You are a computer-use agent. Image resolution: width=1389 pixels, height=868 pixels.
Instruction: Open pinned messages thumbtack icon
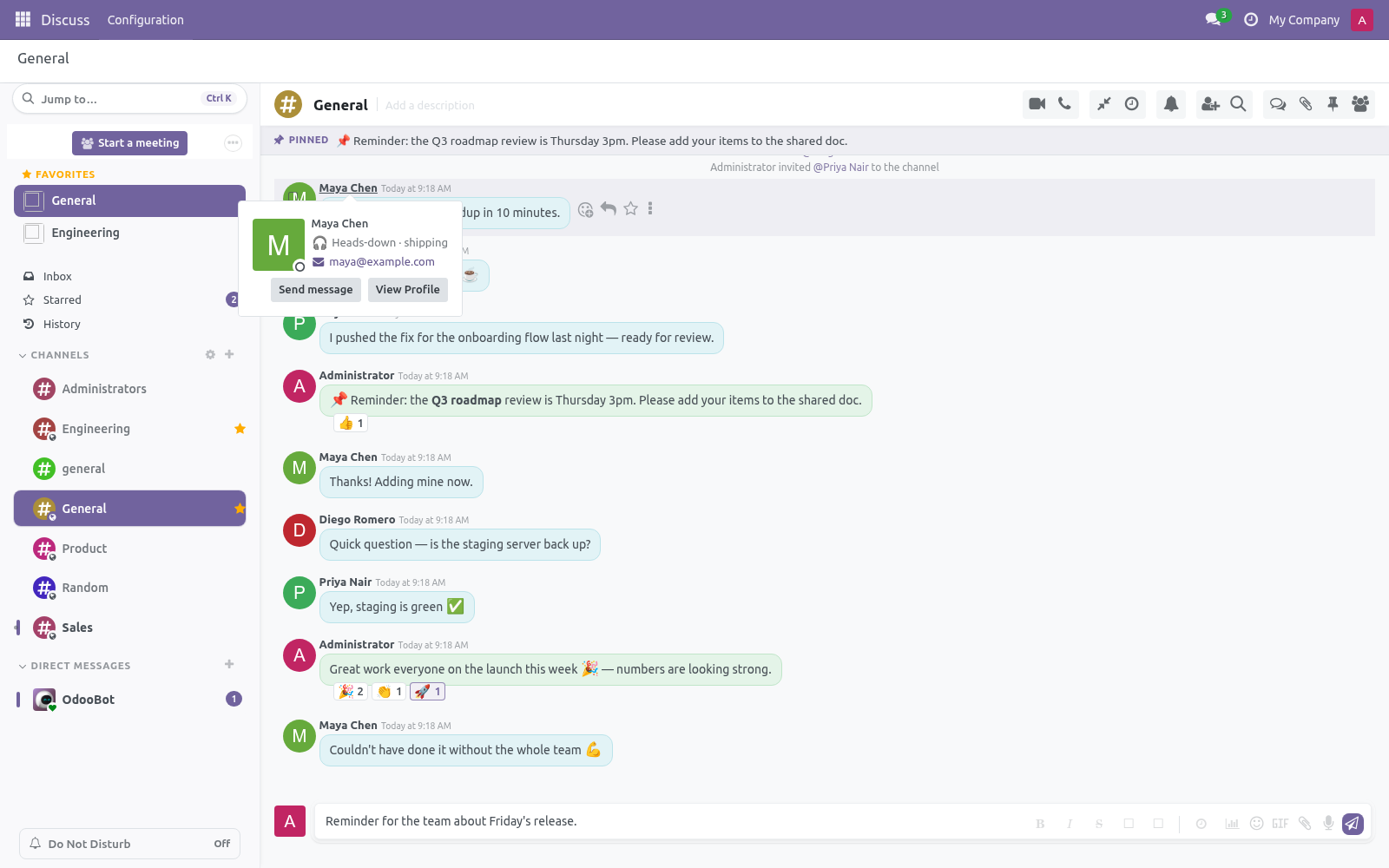click(1333, 104)
